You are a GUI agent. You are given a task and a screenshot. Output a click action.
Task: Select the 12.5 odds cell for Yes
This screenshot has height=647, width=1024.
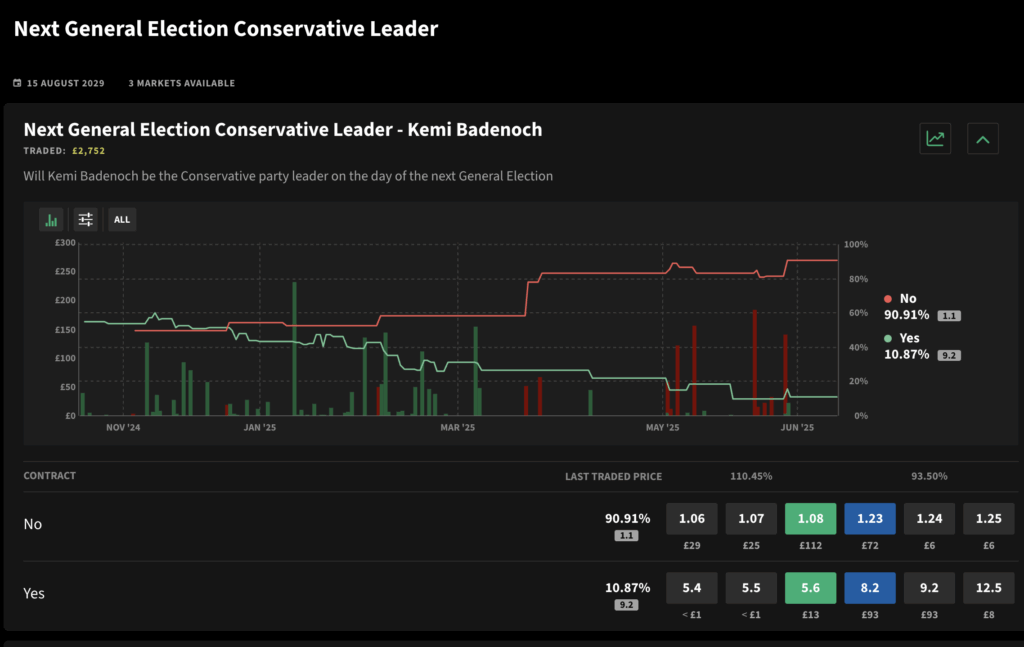989,588
